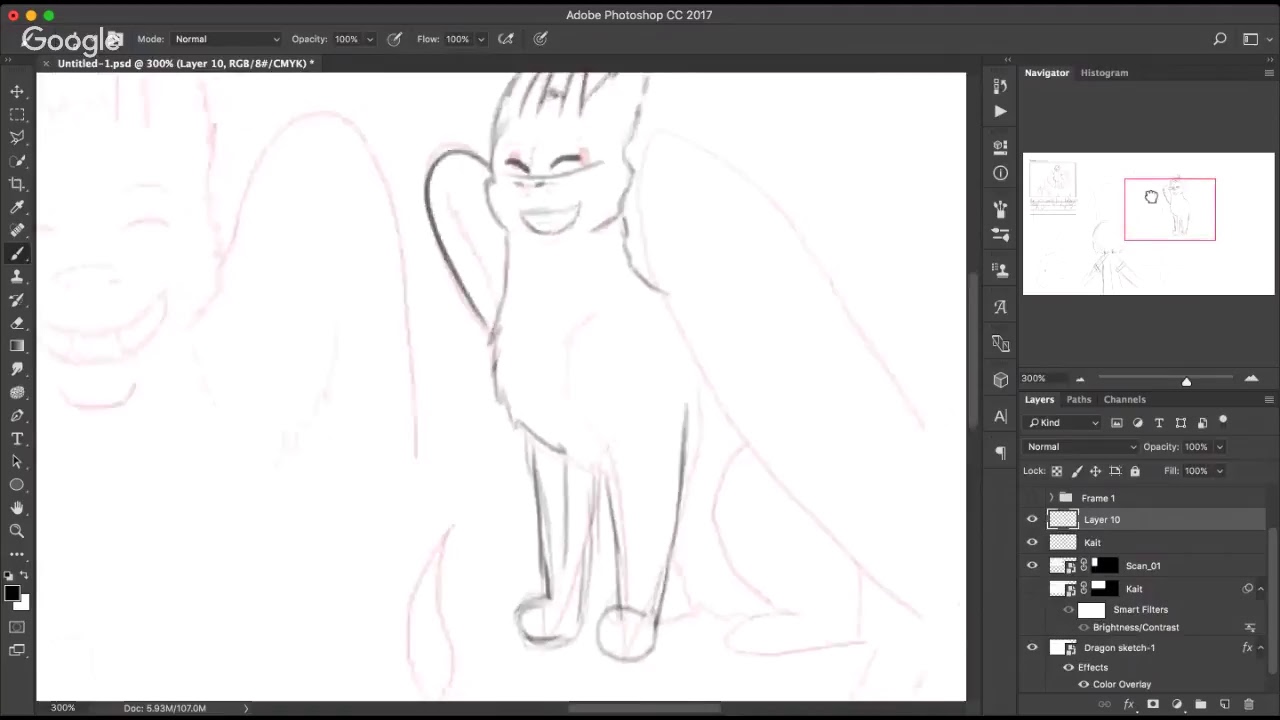Hide Dragon sketch-1 layer eye
1280x720 pixels.
pos(1032,647)
